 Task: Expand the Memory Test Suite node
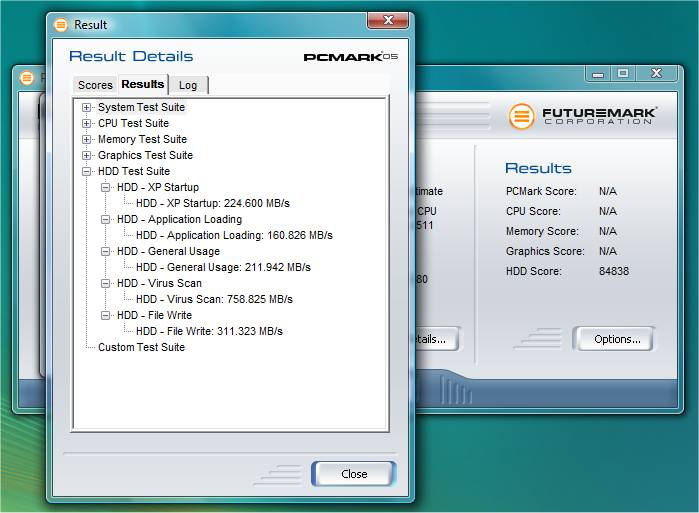(86, 140)
